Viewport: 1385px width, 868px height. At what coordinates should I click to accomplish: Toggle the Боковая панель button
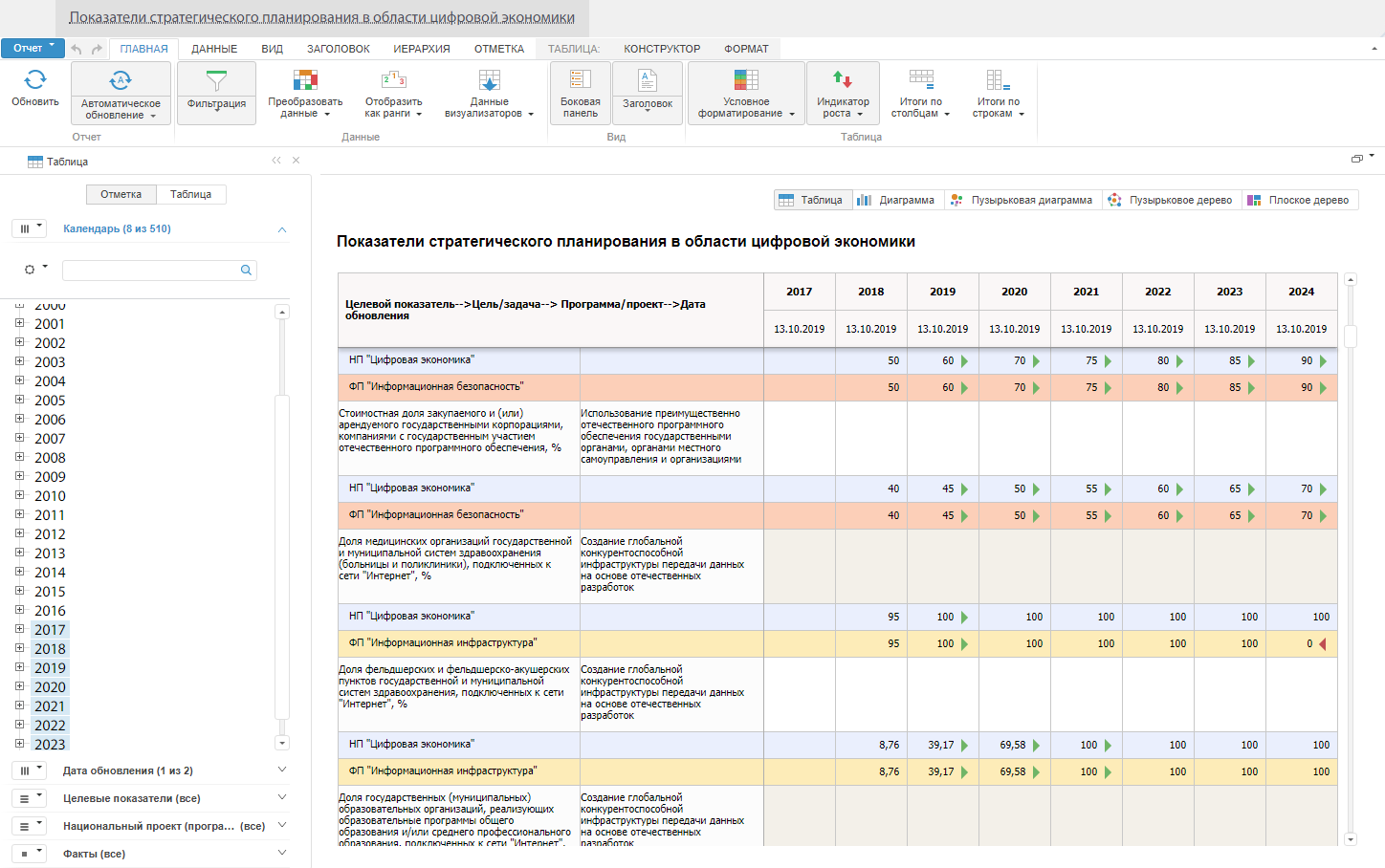pyautogui.click(x=580, y=93)
